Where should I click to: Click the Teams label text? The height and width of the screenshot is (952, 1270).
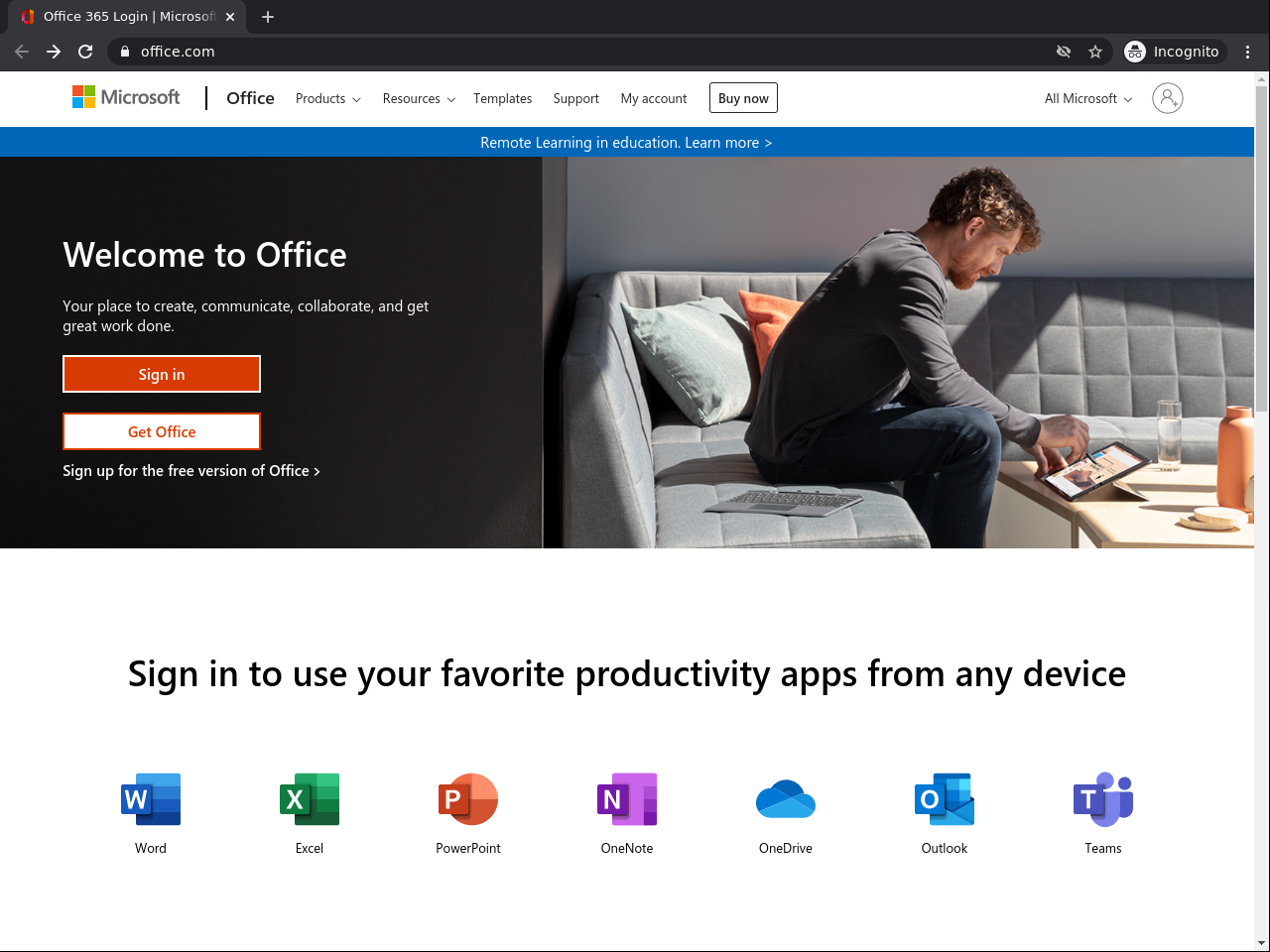(x=1103, y=848)
